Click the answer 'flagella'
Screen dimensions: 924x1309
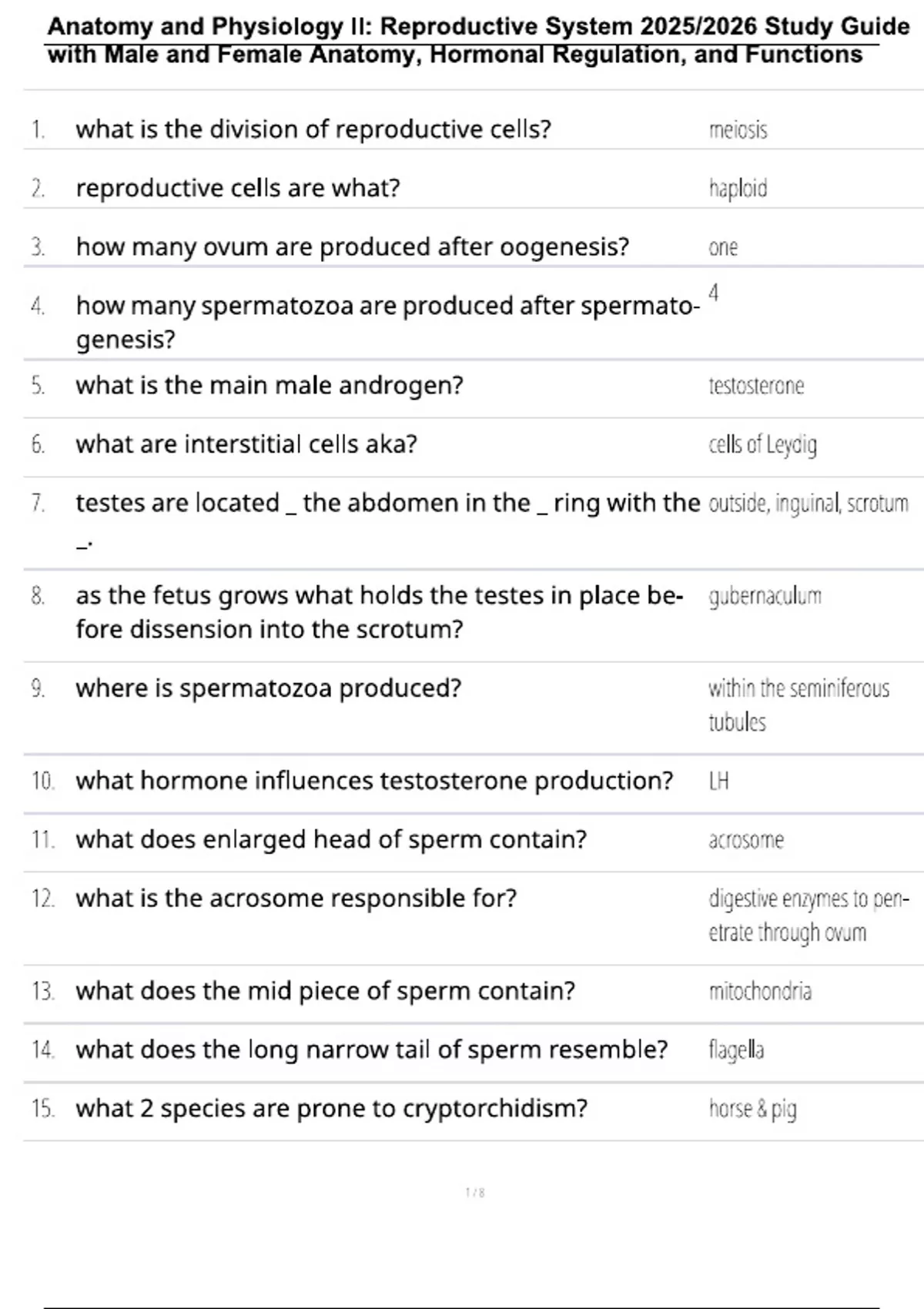pos(736,1050)
